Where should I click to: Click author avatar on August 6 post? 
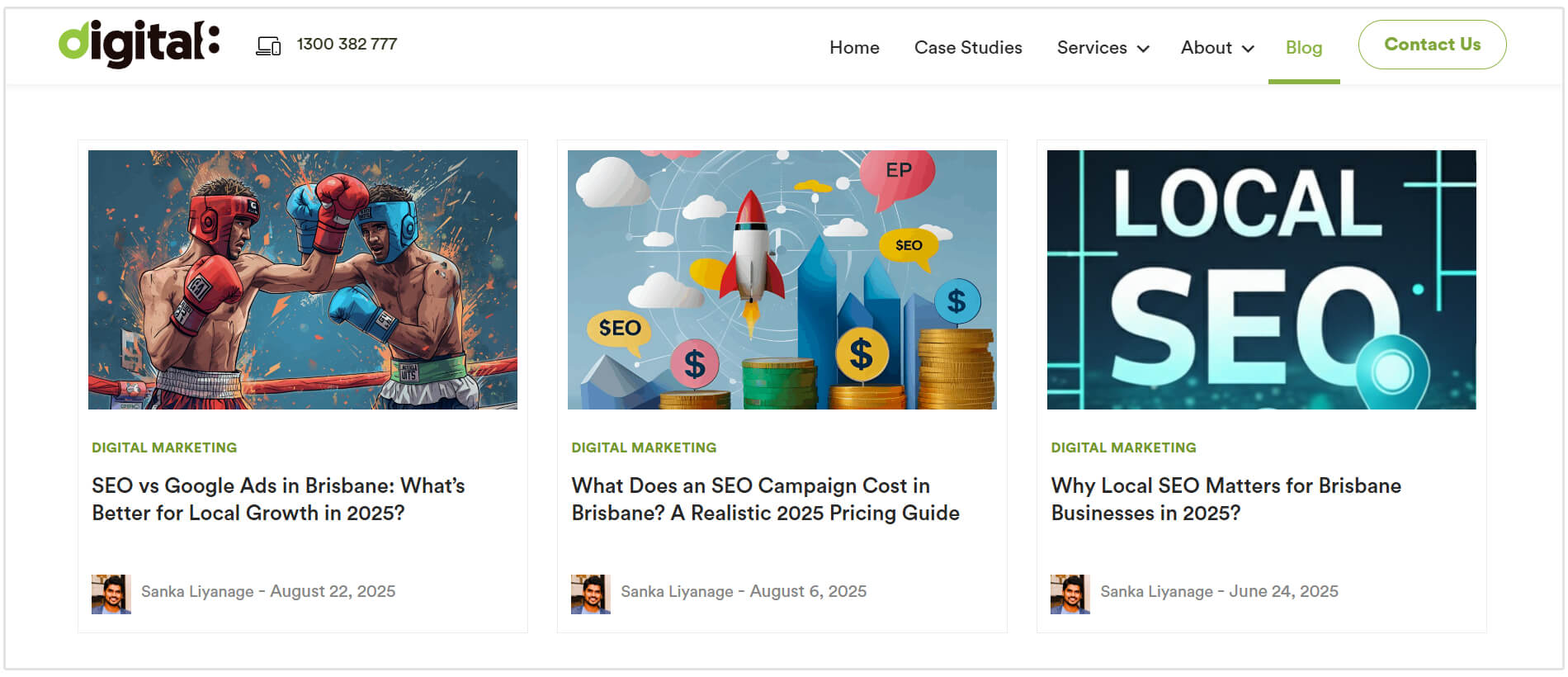(x=590, y=594)
